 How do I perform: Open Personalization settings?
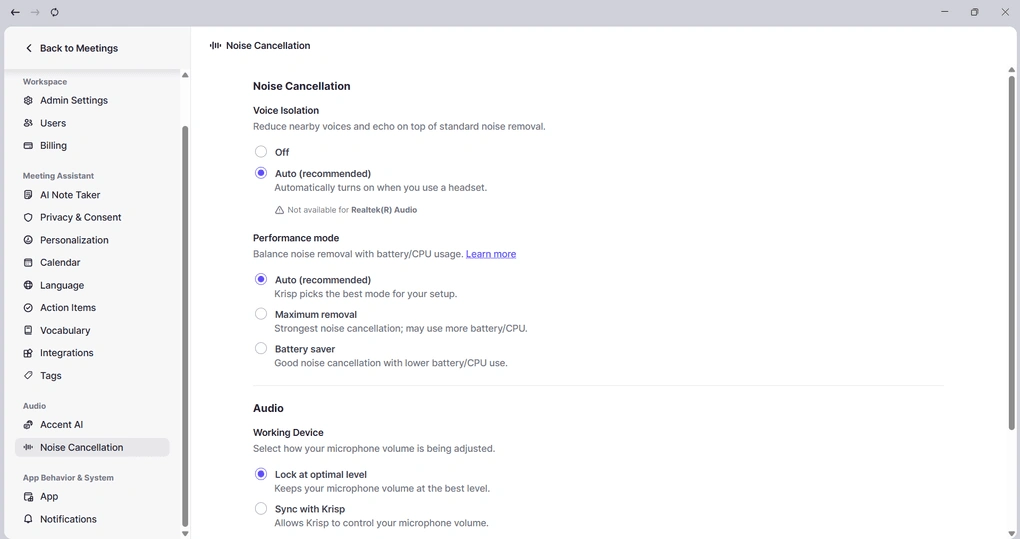point(92,240)
